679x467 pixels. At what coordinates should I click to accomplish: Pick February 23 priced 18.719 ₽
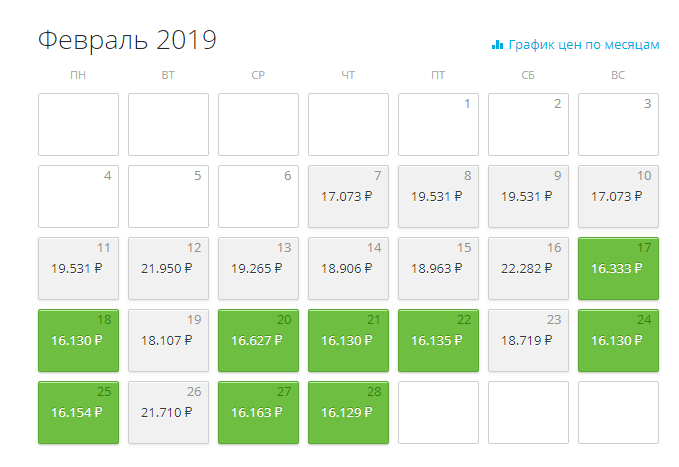point(528,340)
